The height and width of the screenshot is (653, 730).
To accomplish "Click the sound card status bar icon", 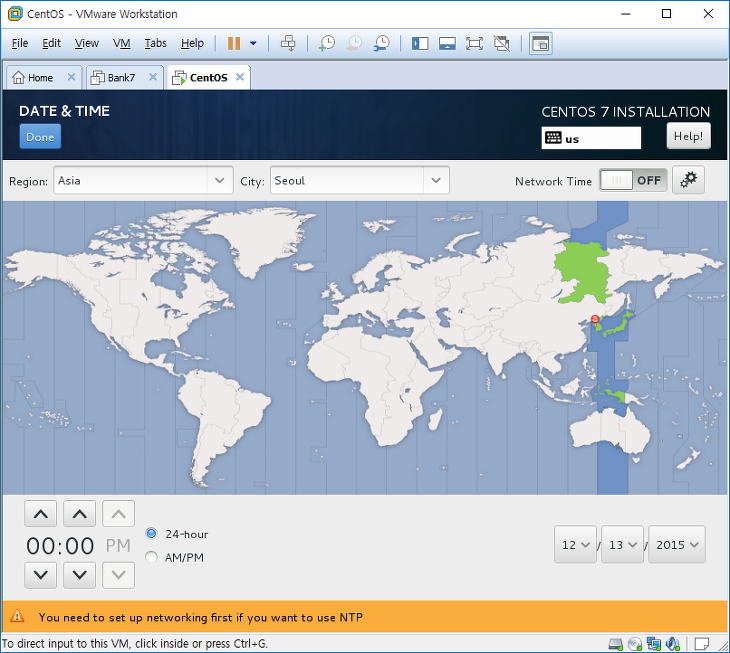I will click(x=673, y=644).
